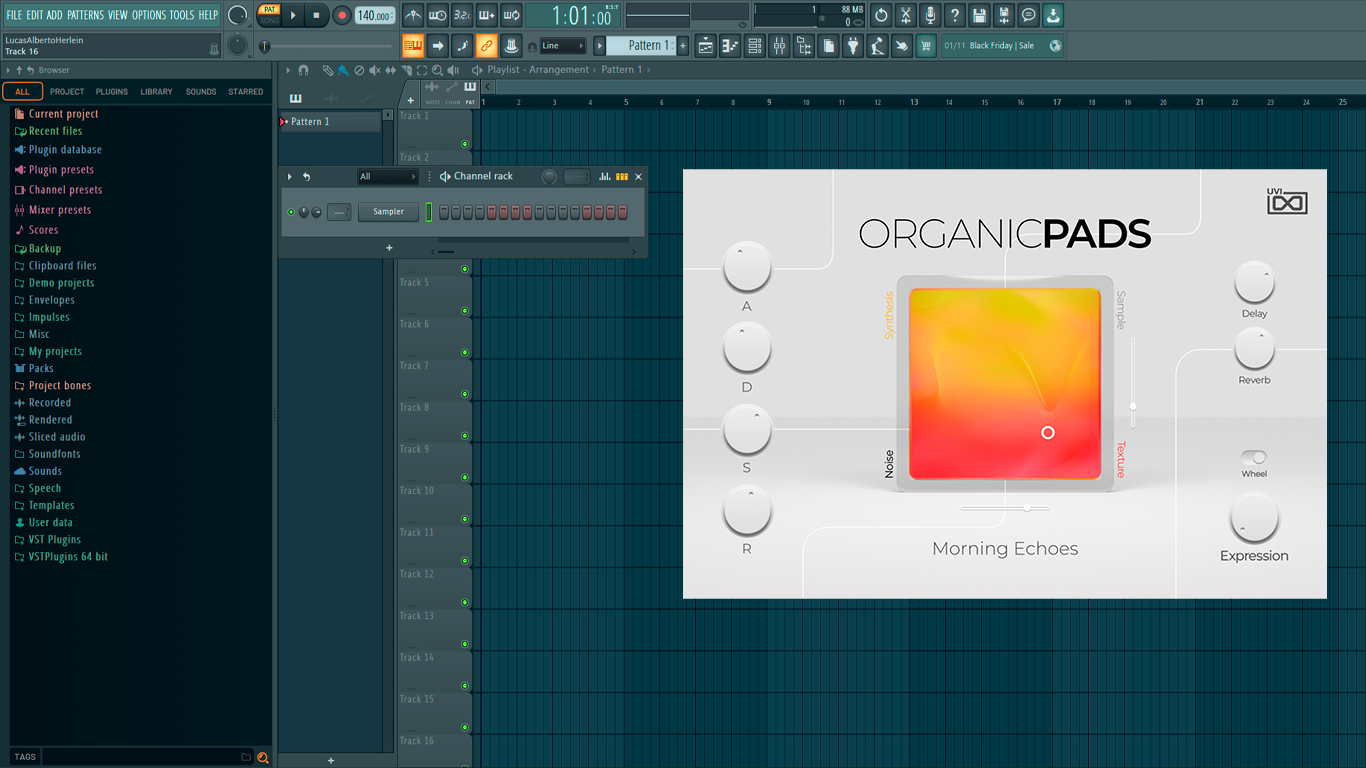The height and width of the screenshot is (768, 1366).
Task: Open the metronome toggle icon
Action: point(413,15)
